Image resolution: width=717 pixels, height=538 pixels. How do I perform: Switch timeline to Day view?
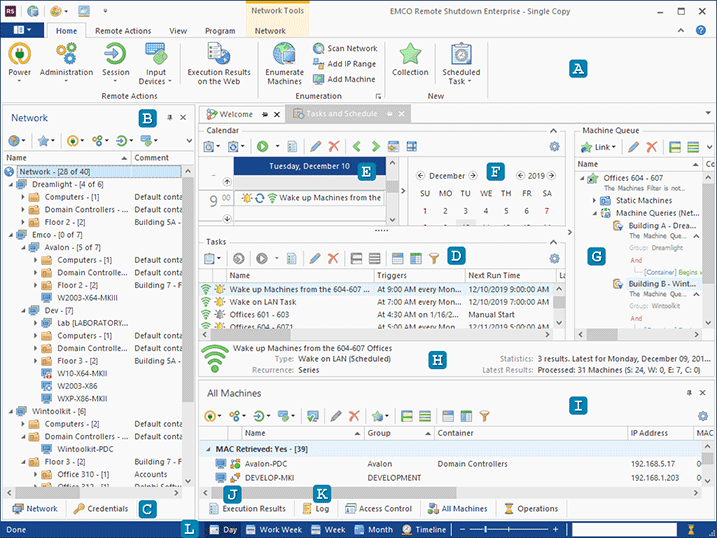[223, 529]
